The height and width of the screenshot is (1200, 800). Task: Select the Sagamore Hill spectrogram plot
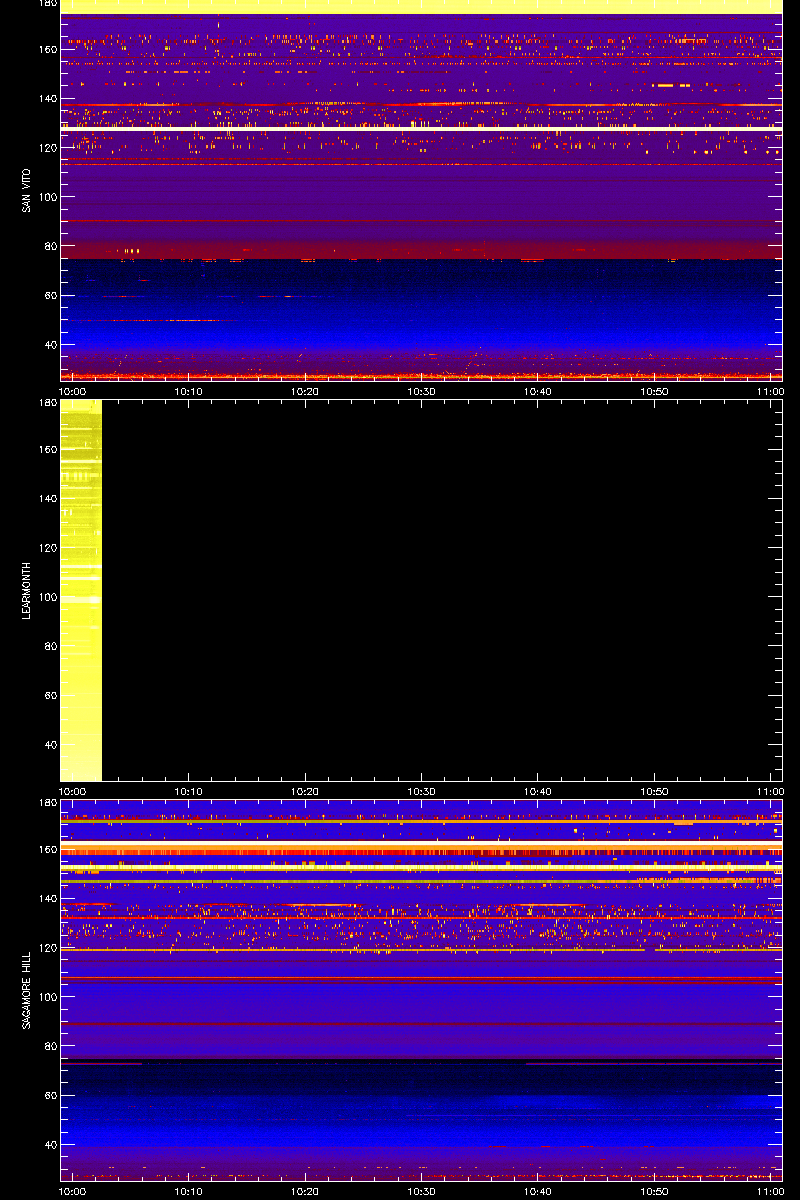pyautogui.click(x=421, y=990)
